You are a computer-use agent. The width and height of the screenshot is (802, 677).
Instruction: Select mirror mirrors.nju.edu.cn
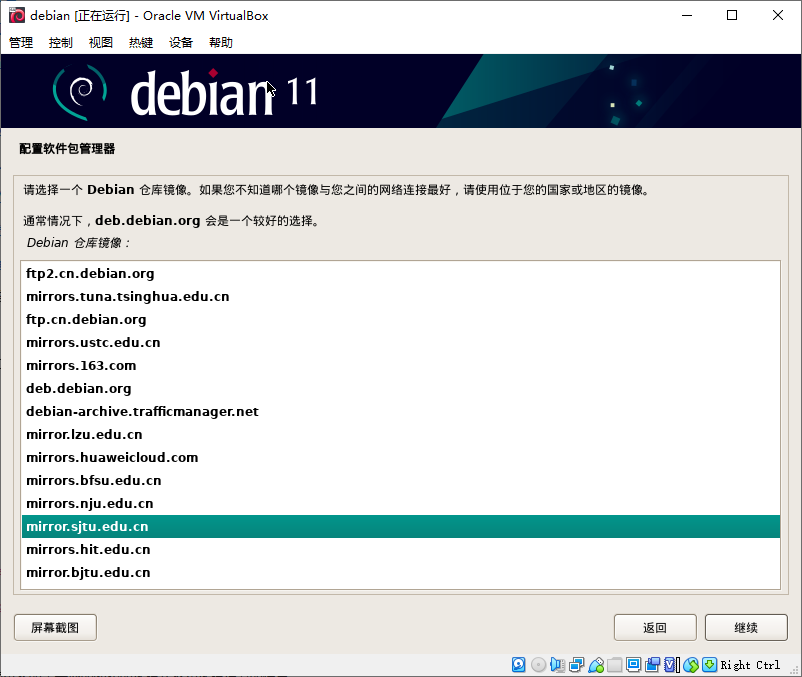401,504
